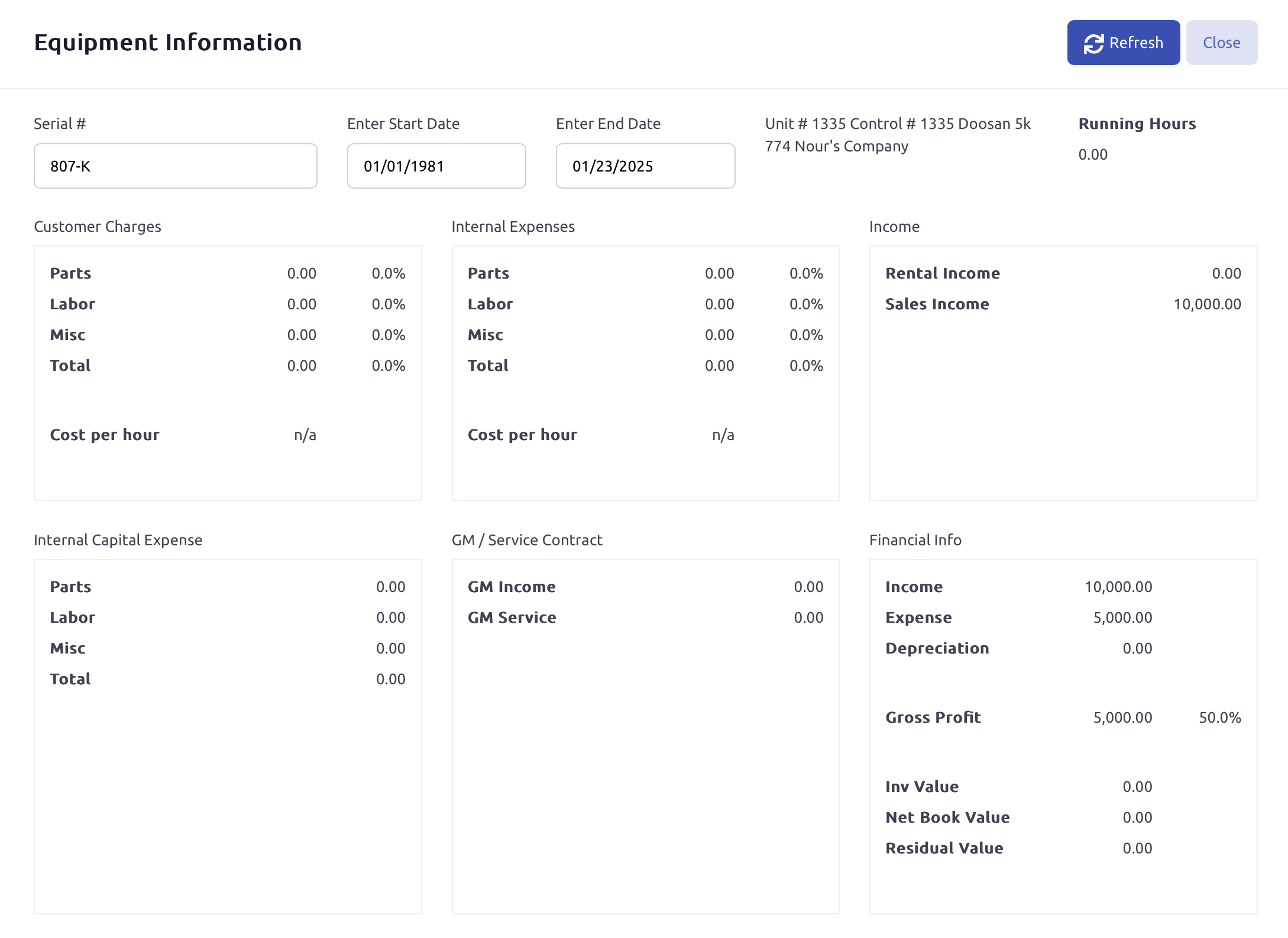The width and height of the screenshot is (1288, 938).
Task: Click the Enter Start Date field
Action: (436, 166)
